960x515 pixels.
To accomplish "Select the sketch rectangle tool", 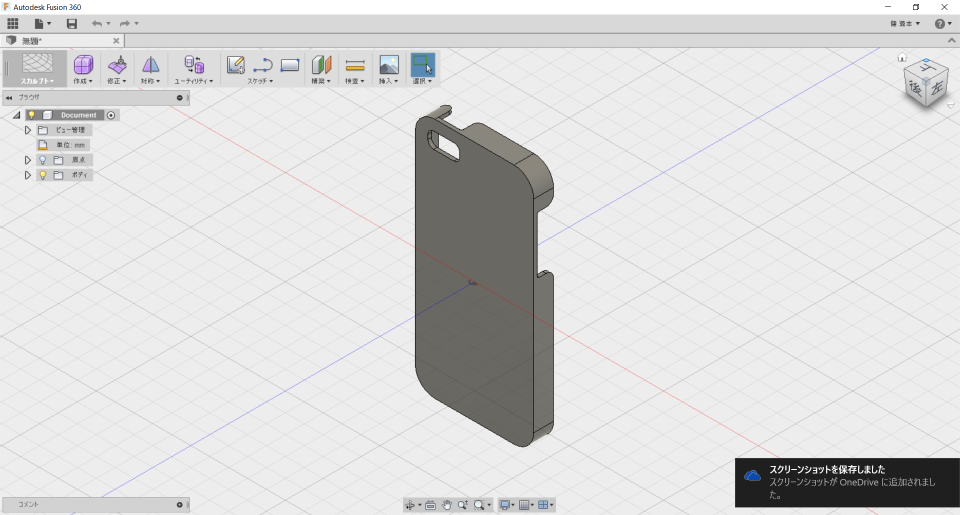I will 290,64.
